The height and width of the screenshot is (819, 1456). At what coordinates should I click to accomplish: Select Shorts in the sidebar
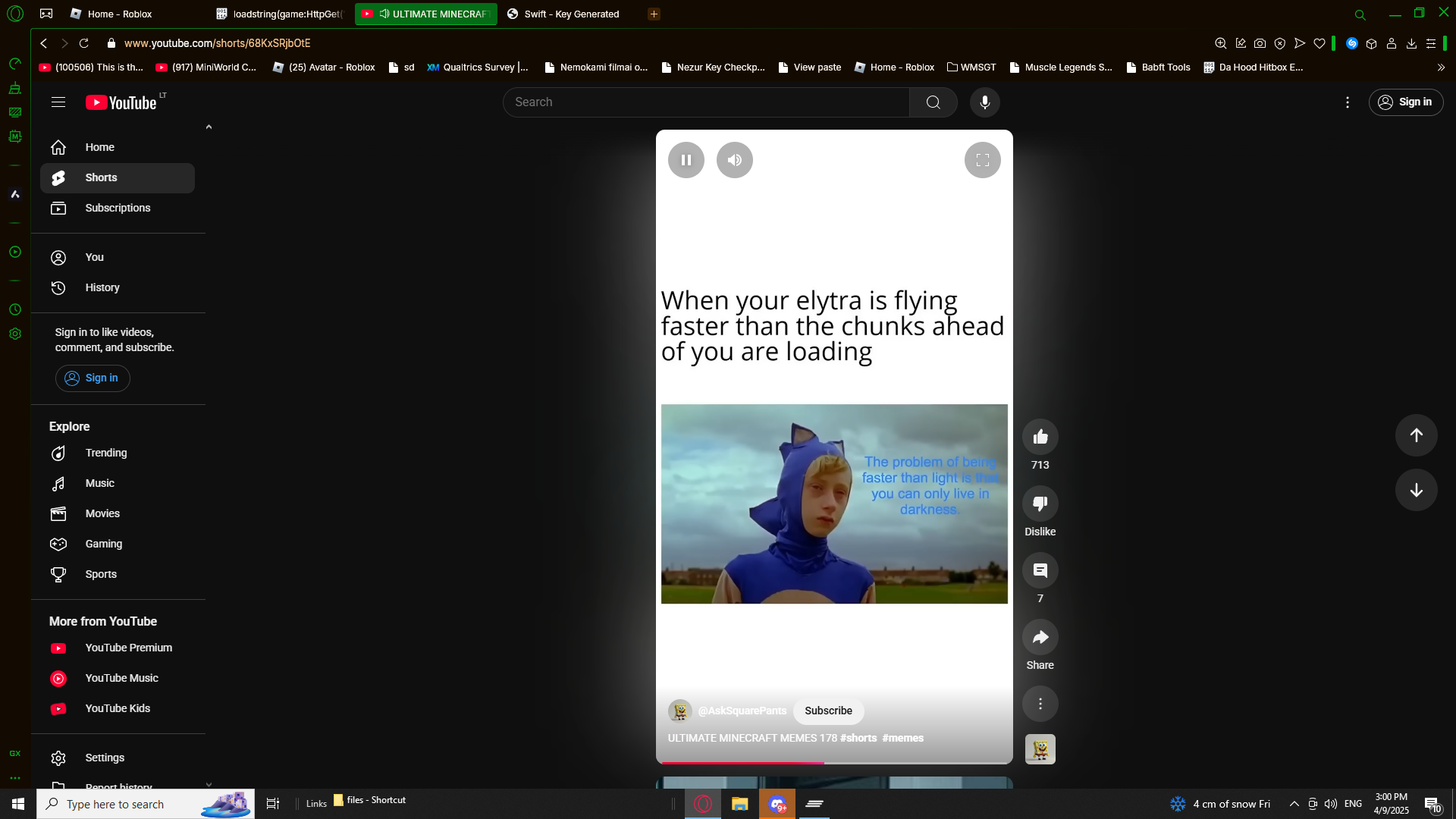118,177
